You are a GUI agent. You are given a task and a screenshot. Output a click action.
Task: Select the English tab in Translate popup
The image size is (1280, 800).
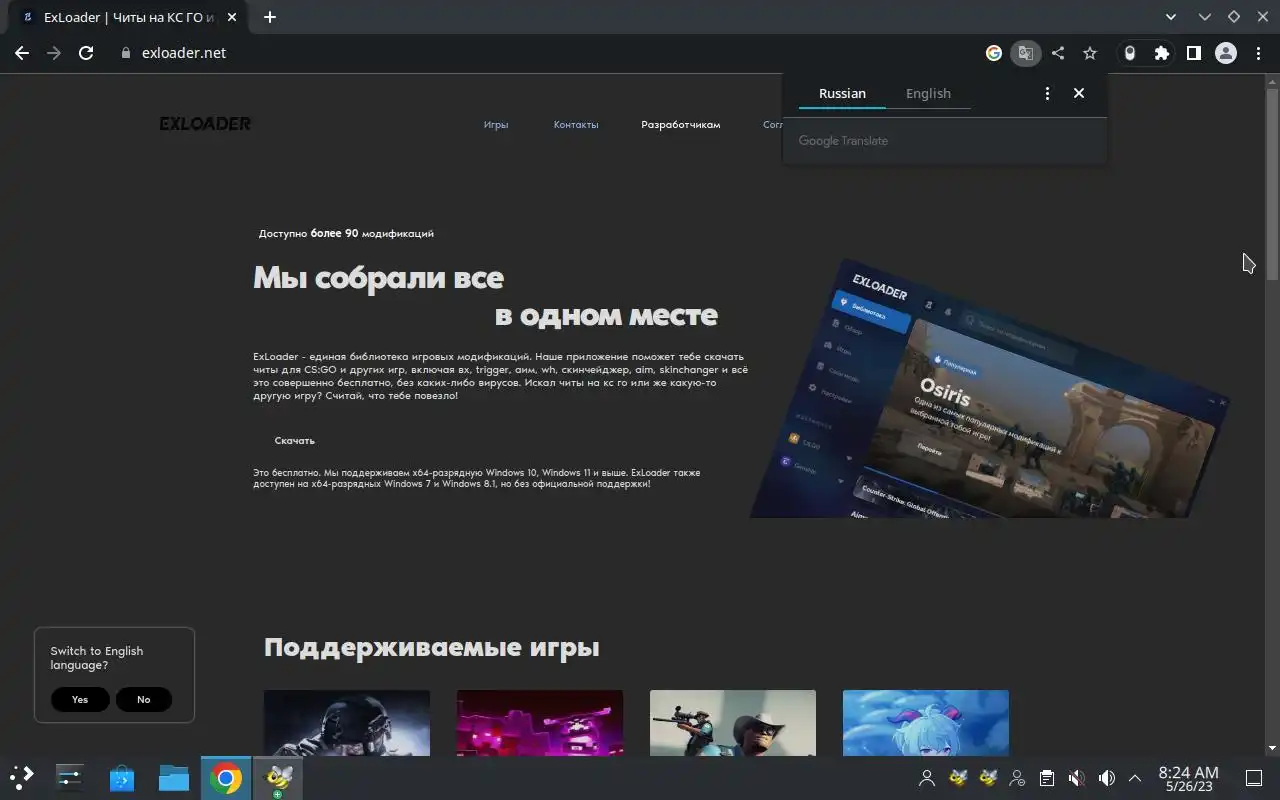coord(928,93)
